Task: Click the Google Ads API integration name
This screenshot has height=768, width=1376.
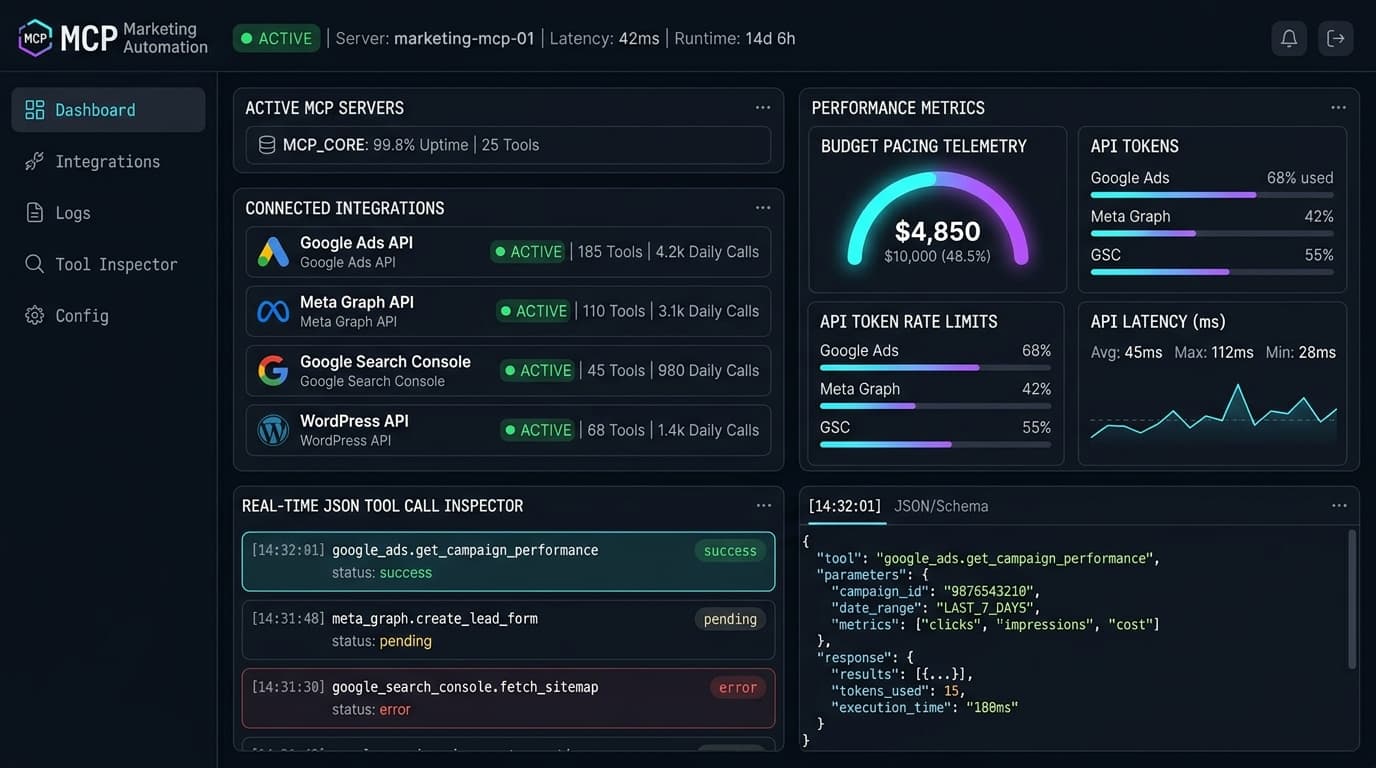Action: [x=356, y=243]
